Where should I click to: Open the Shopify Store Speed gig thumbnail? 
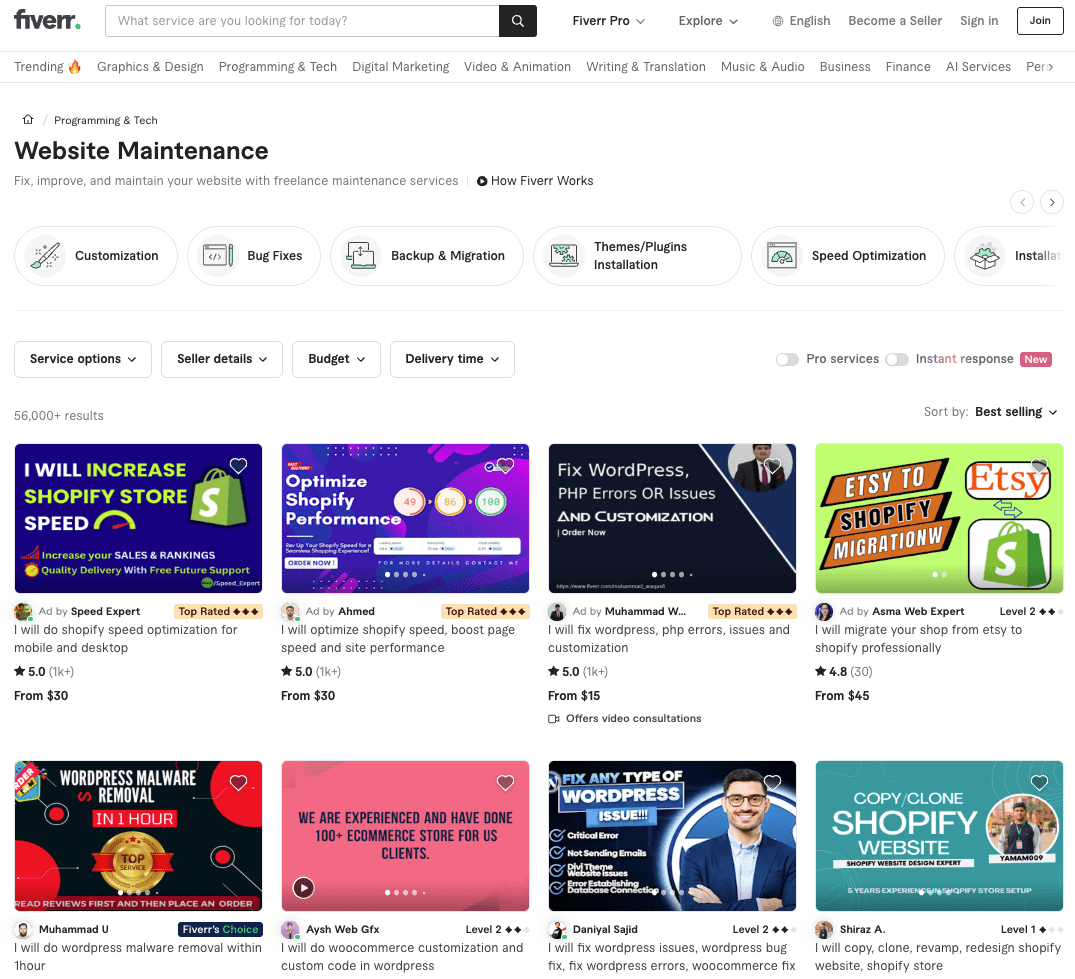[x=138, y=518]
